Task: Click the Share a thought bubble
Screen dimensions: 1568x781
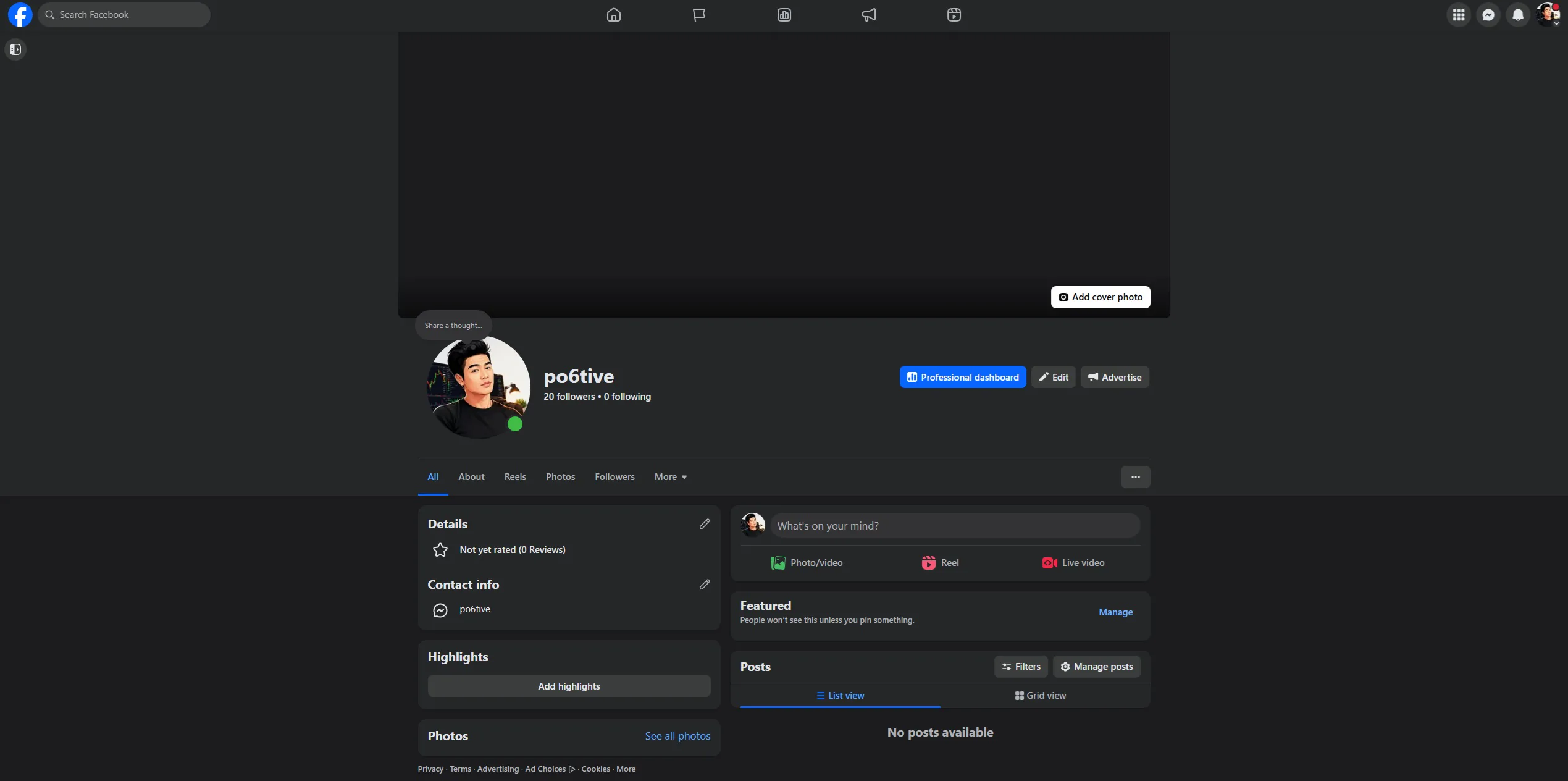Action: [453, 326]
